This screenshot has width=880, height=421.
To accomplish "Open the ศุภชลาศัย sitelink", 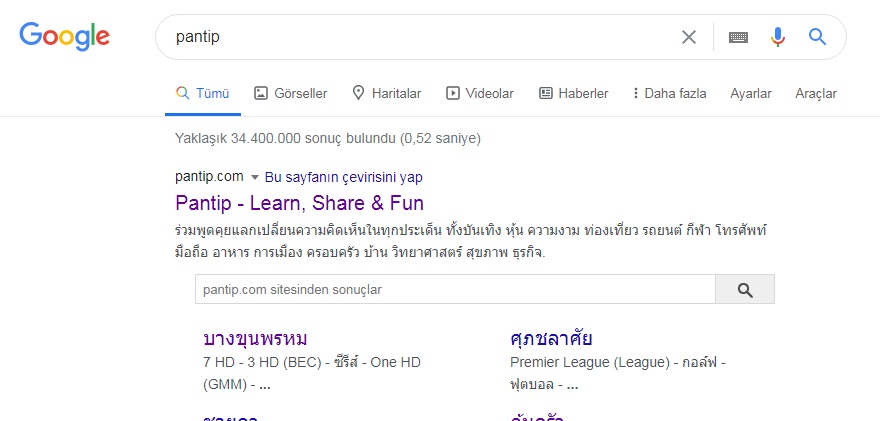I will click(551, 339).
